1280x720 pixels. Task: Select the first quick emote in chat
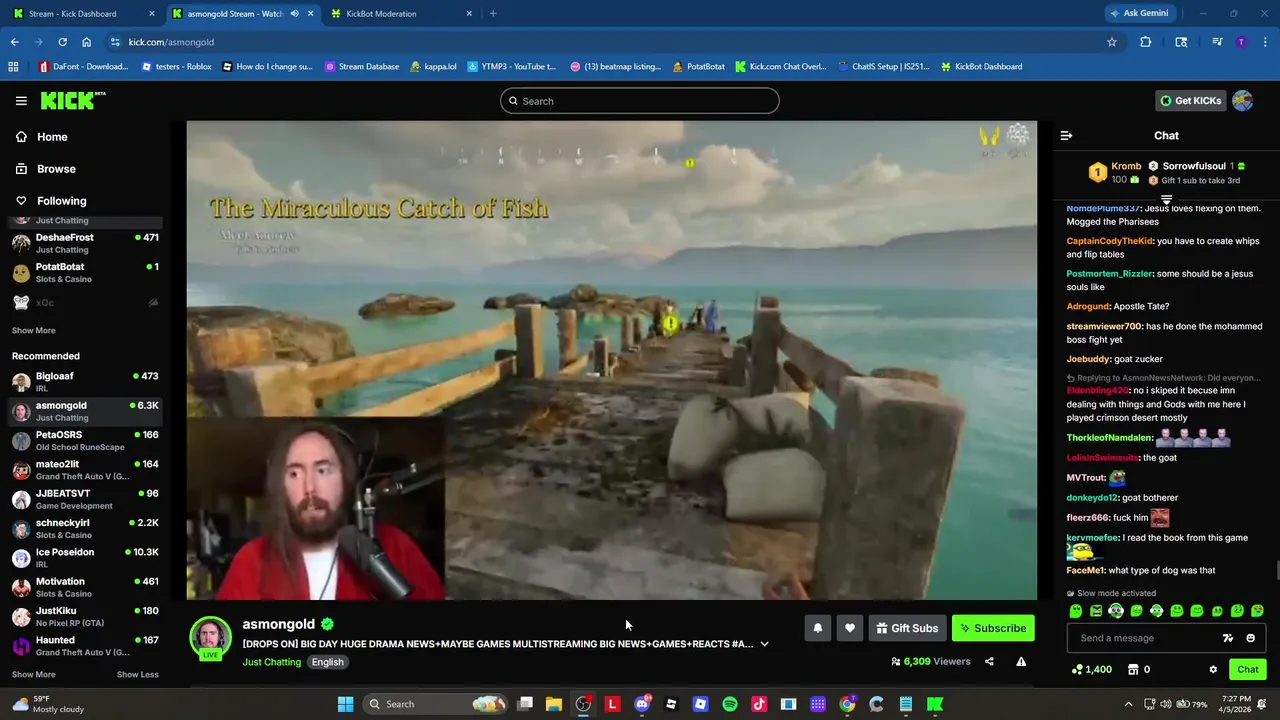(x=1076, y=611)
